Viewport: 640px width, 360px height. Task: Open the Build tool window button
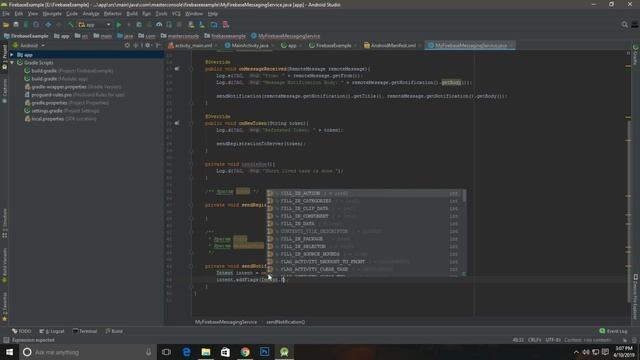114,331
